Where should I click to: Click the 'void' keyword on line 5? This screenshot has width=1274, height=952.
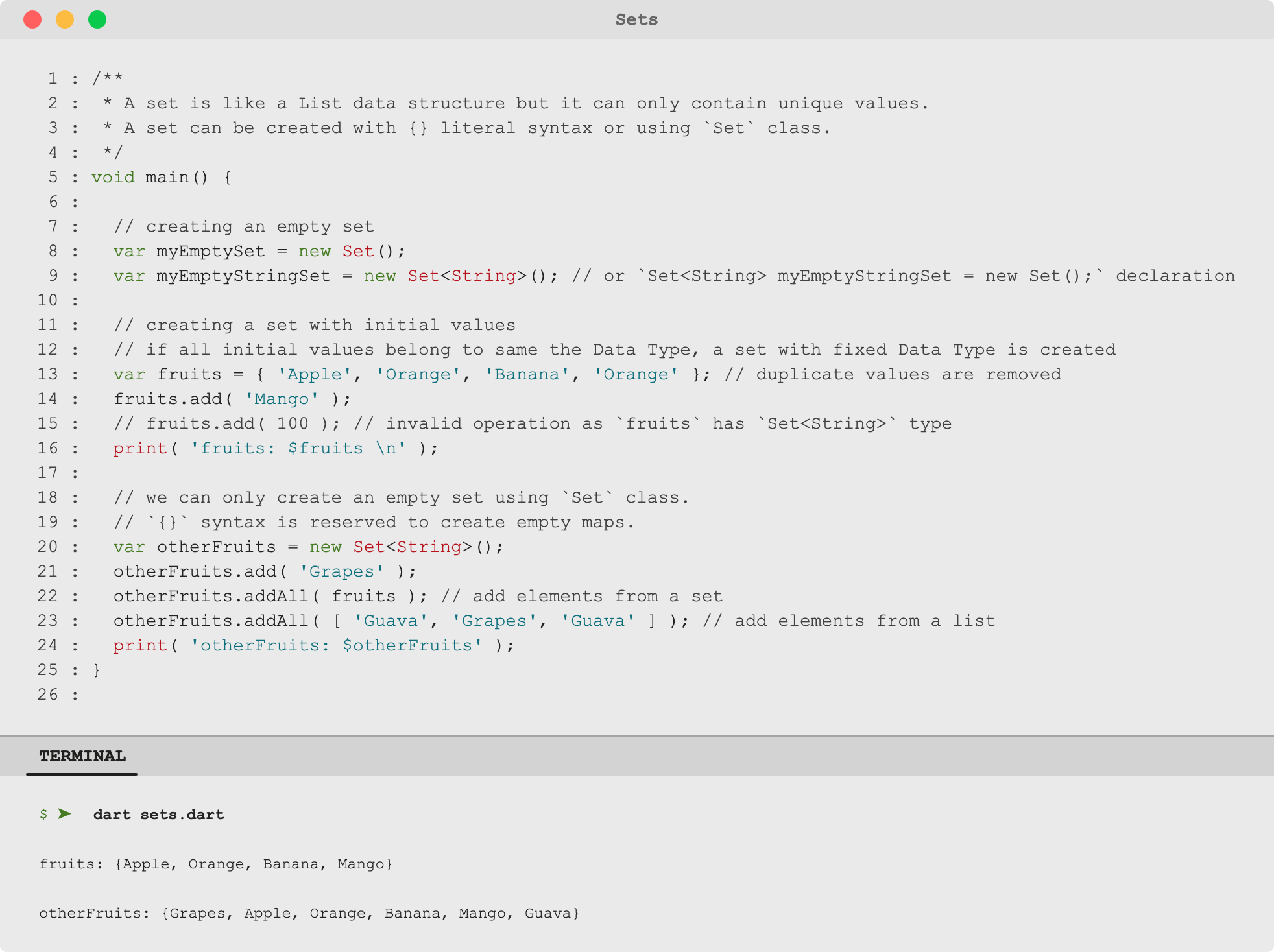[114, 176]
